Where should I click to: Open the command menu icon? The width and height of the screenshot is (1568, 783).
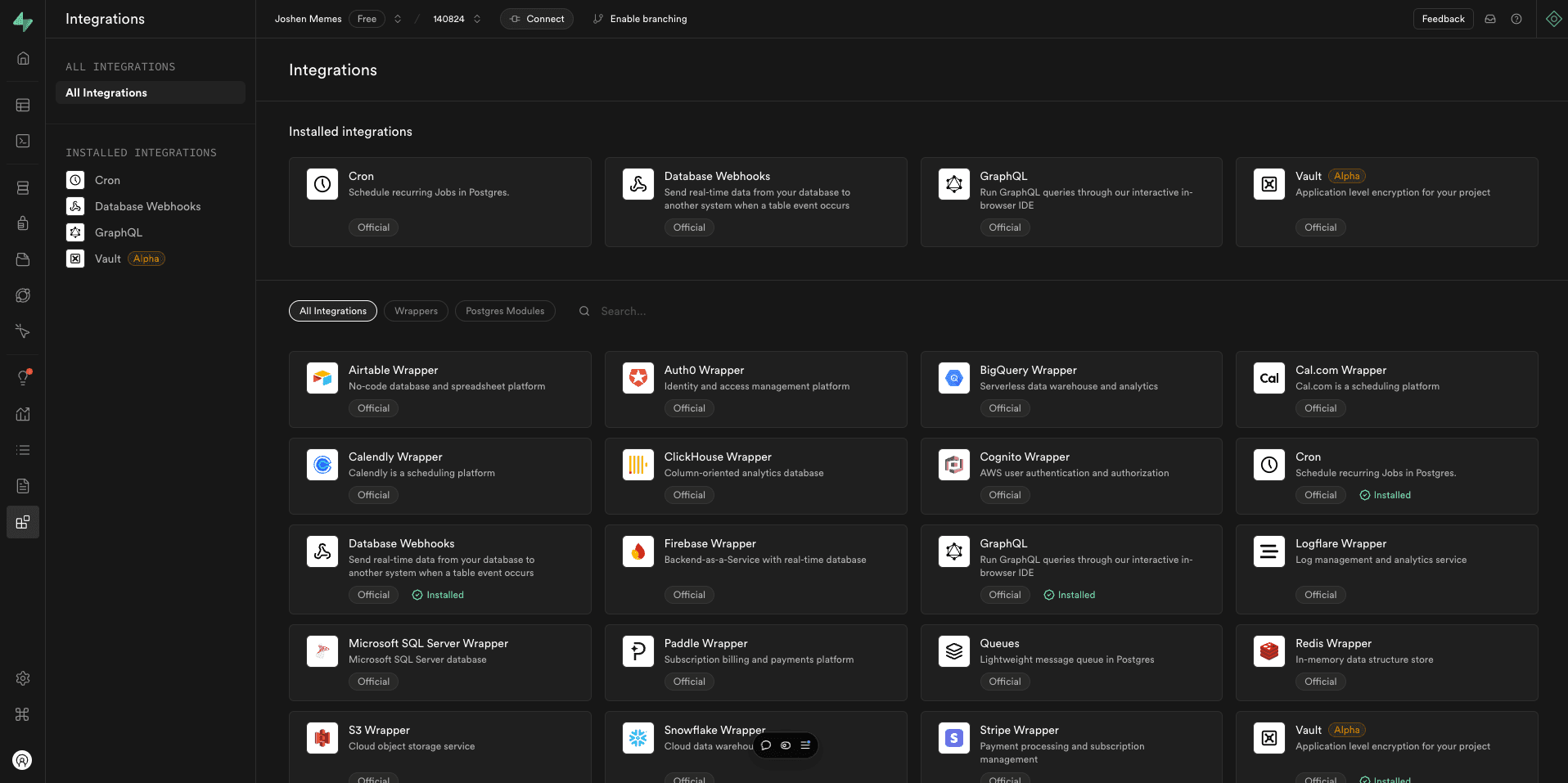coord(23,714)
